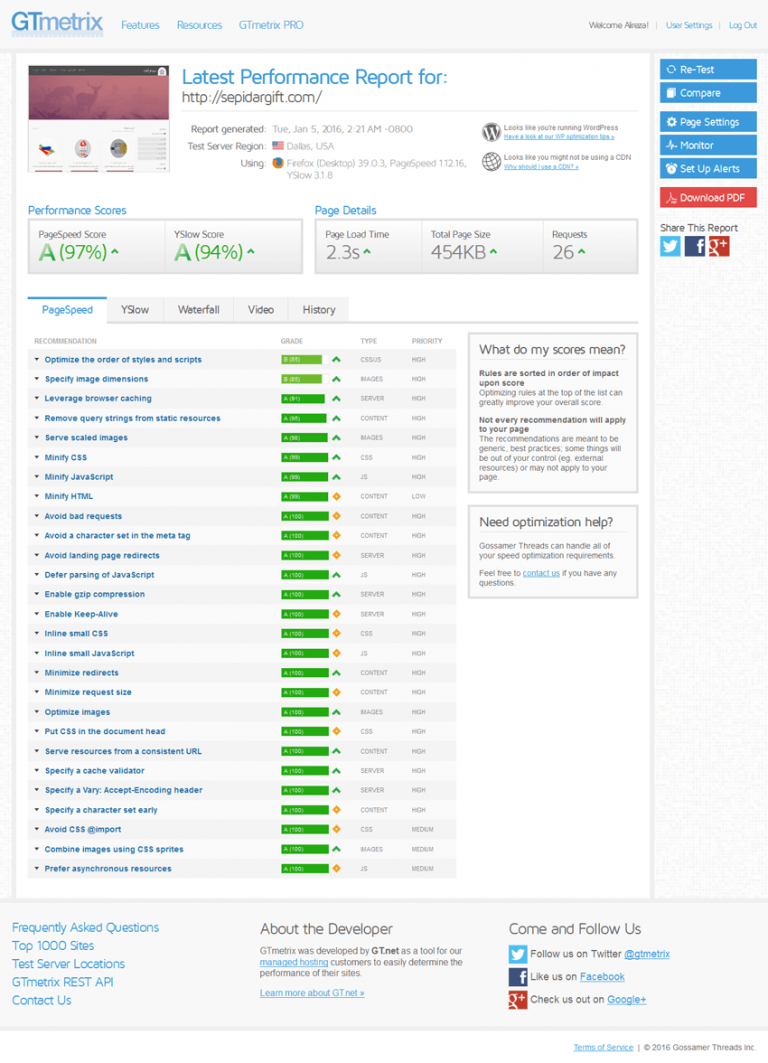
Task: Expand the Minify JavaScript recommendation
Action: [79, 477]
